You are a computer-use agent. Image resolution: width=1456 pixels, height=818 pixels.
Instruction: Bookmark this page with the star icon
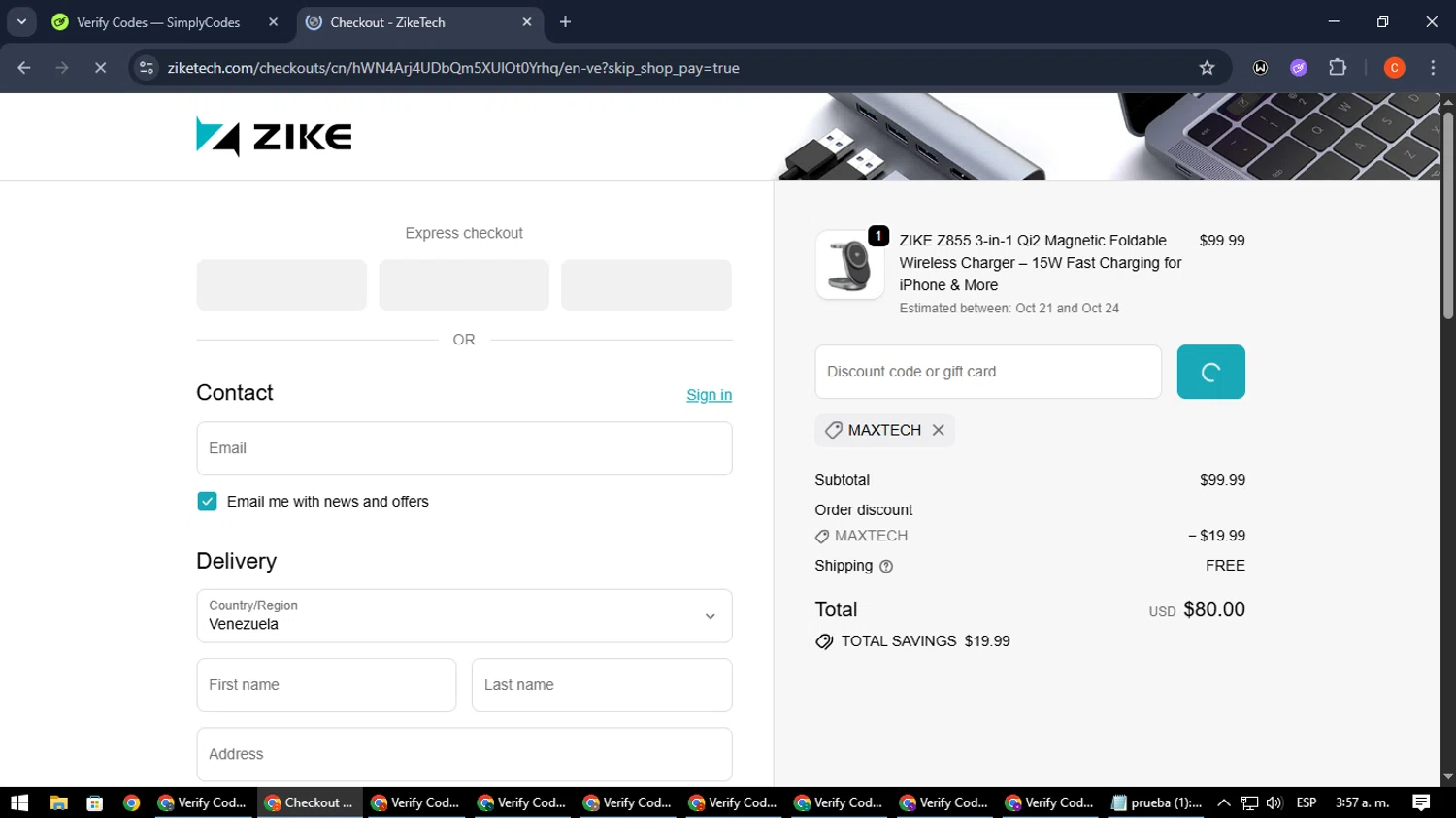pos(1207,68)
